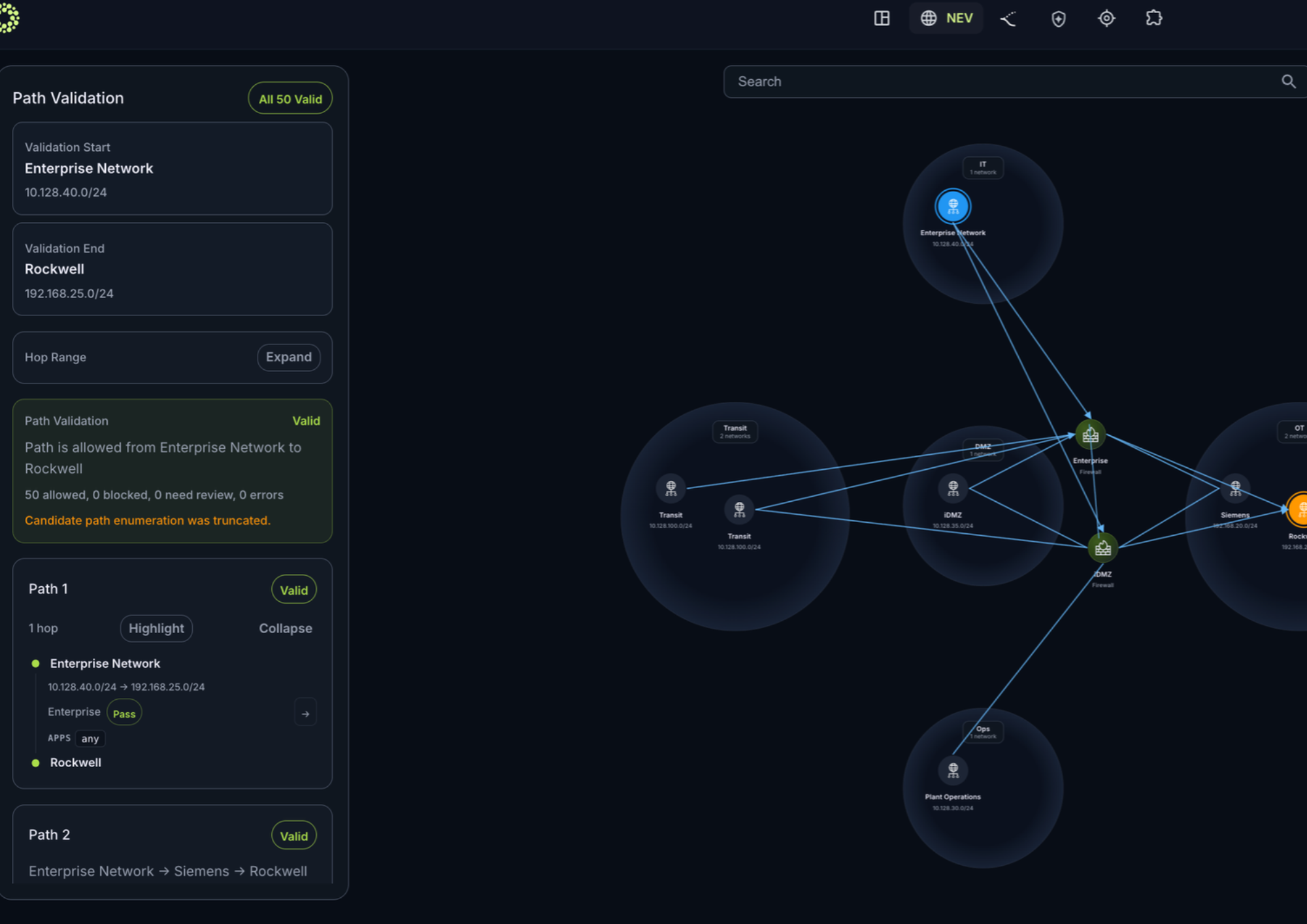The width and height of the screenshot is (1307, 924).
Task: Highlight Path 1 on the map
Action: tap(156, 629)
